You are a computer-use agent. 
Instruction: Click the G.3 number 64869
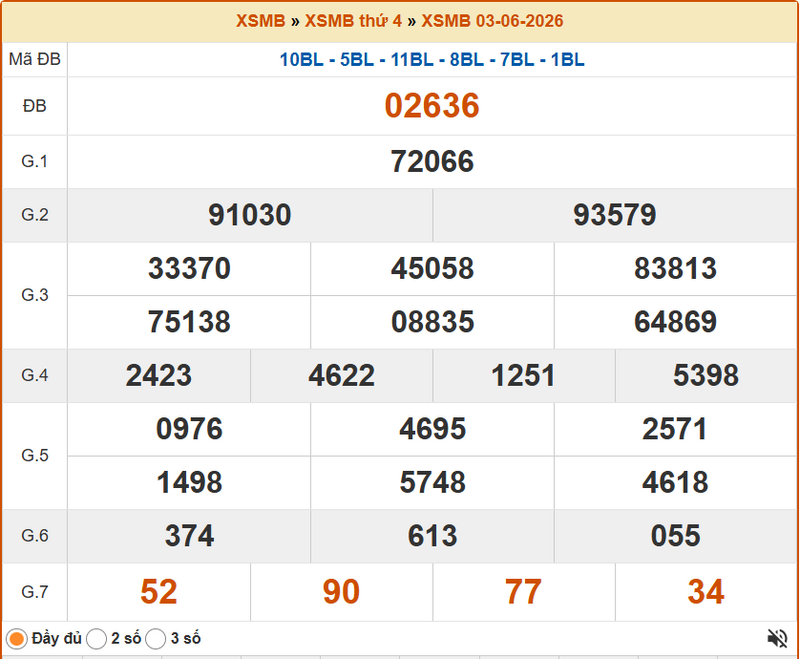[675, 322]
